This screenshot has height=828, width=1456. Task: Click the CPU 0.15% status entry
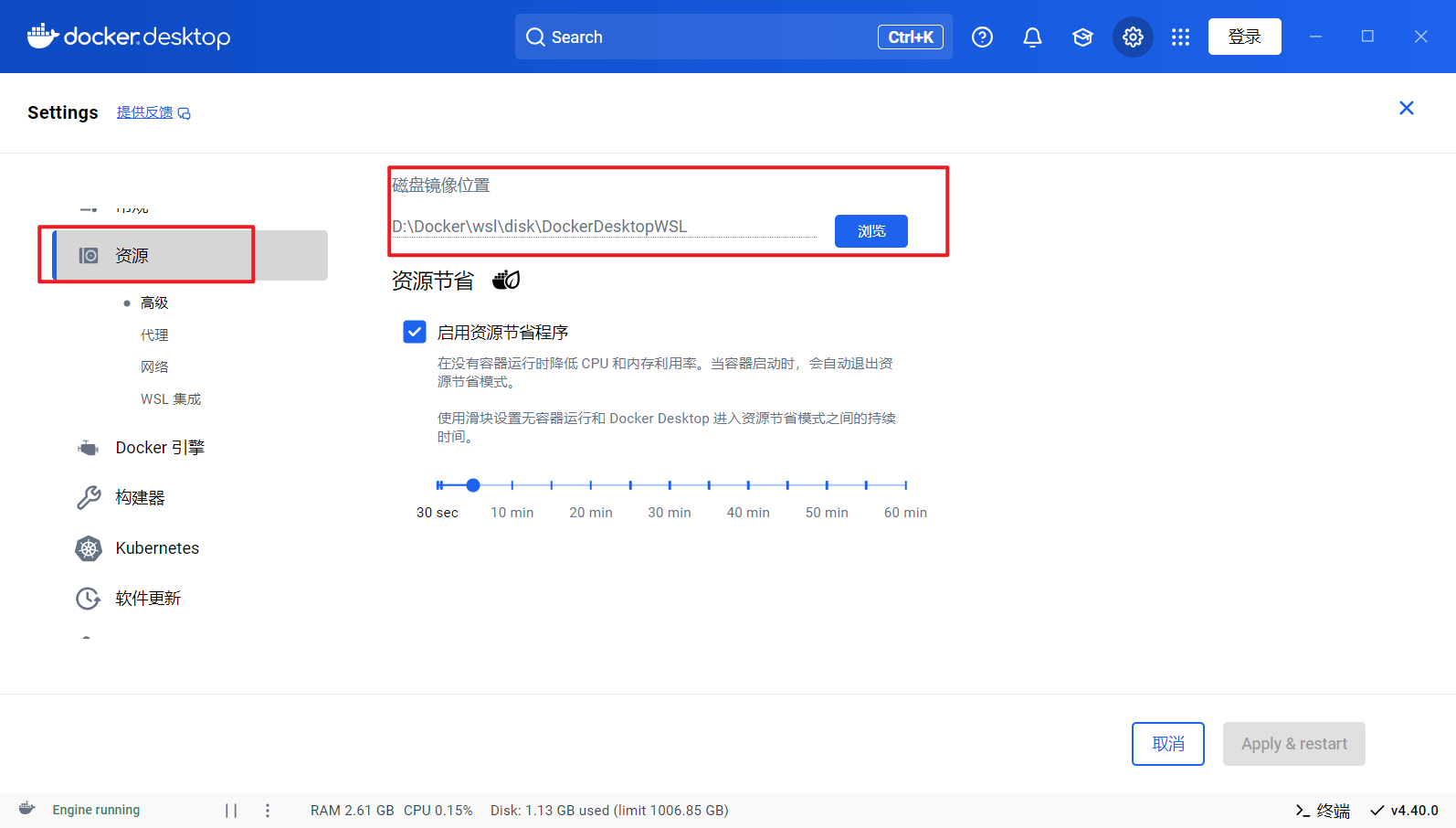pyautogui.click(x=438, y=811)
